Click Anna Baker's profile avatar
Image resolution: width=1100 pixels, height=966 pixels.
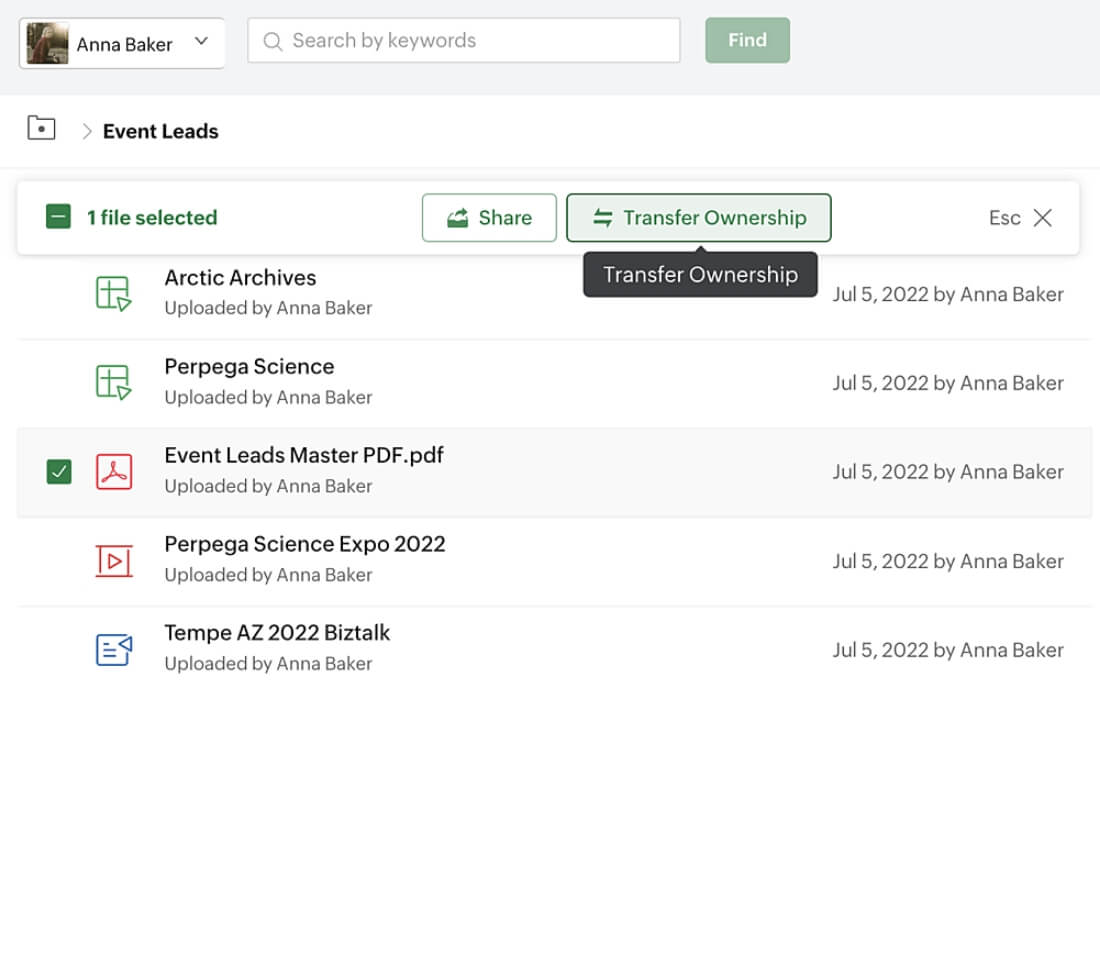[47, 43]
